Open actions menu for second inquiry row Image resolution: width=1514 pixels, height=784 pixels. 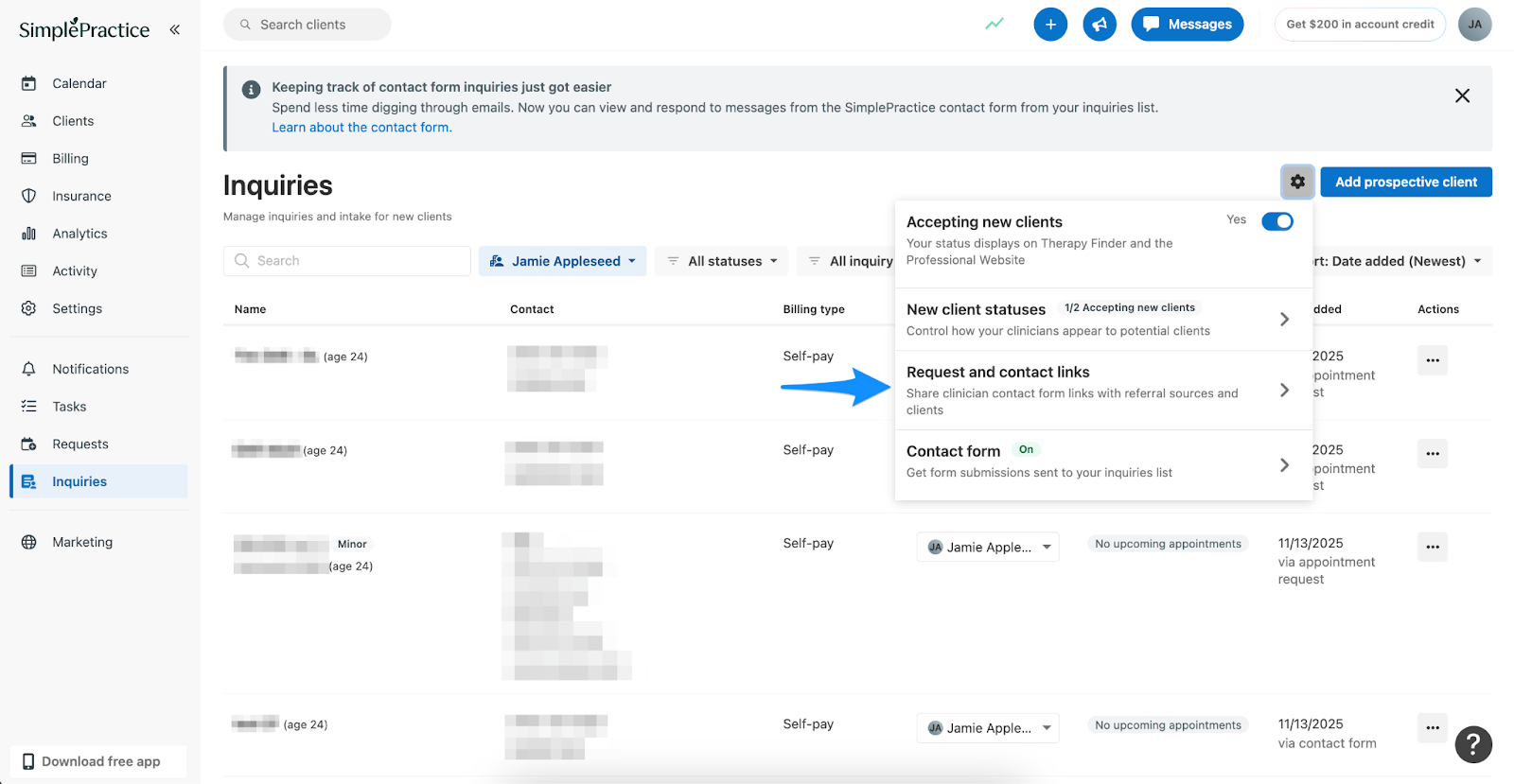pos(1433,454)
